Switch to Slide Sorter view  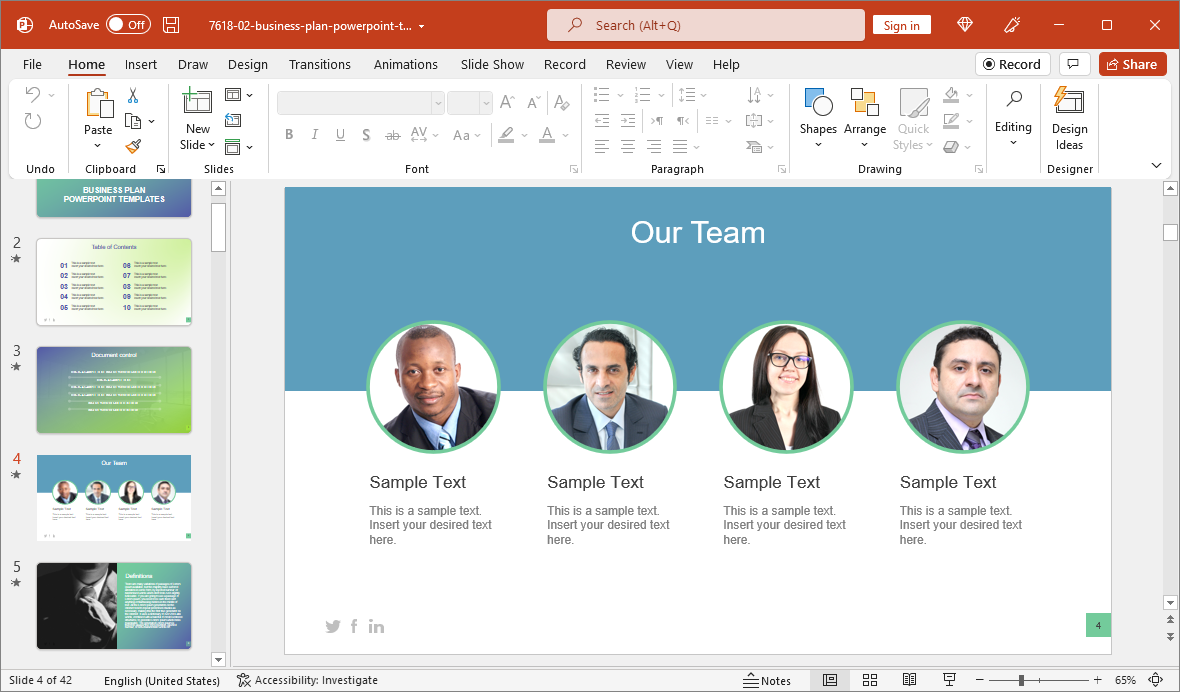point(869,680)
